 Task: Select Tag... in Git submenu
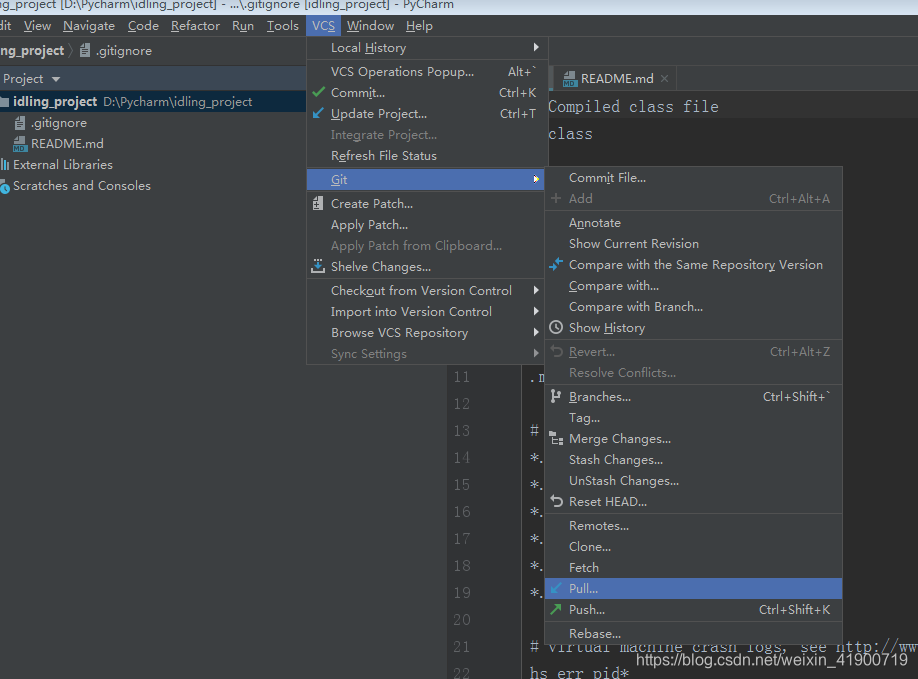click(694, 417)
